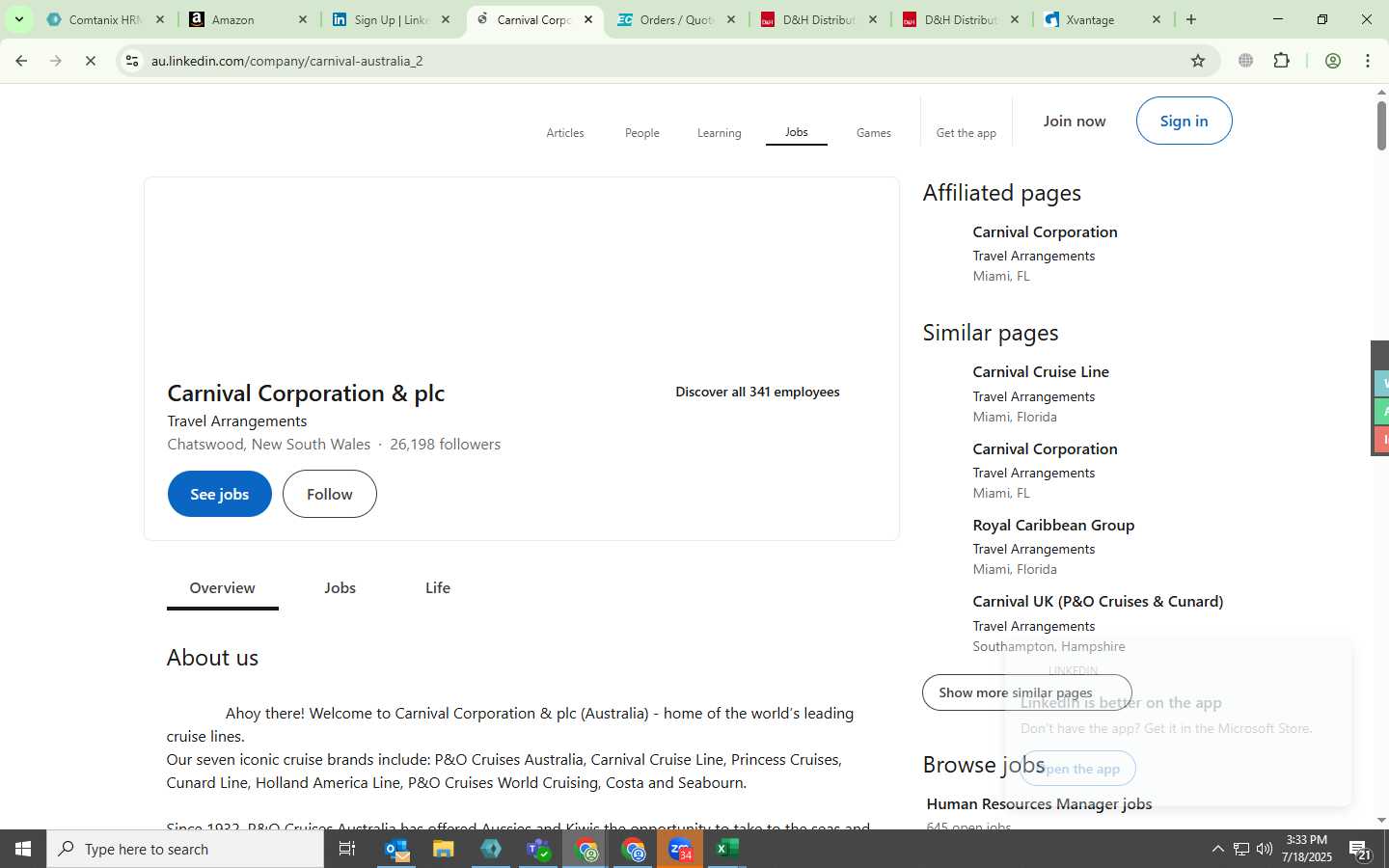Click the See jobs button
The image size is (1389, 868).
[220, 494]
